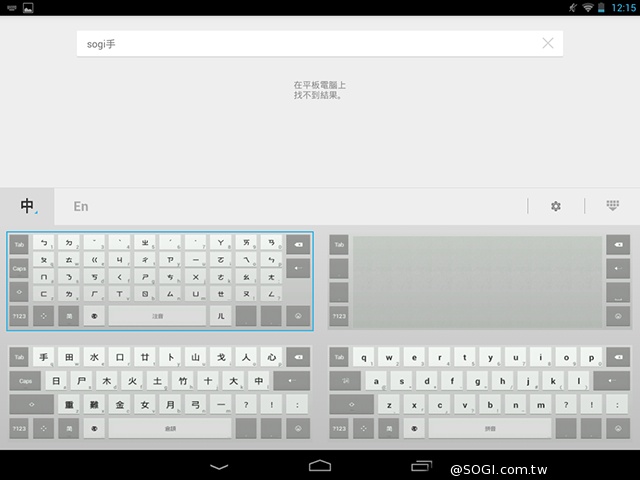The width and height of the screenshot is (640, 480).
Task: Select the Zhuyin (注音) keyboard layout
Action: 160,281
